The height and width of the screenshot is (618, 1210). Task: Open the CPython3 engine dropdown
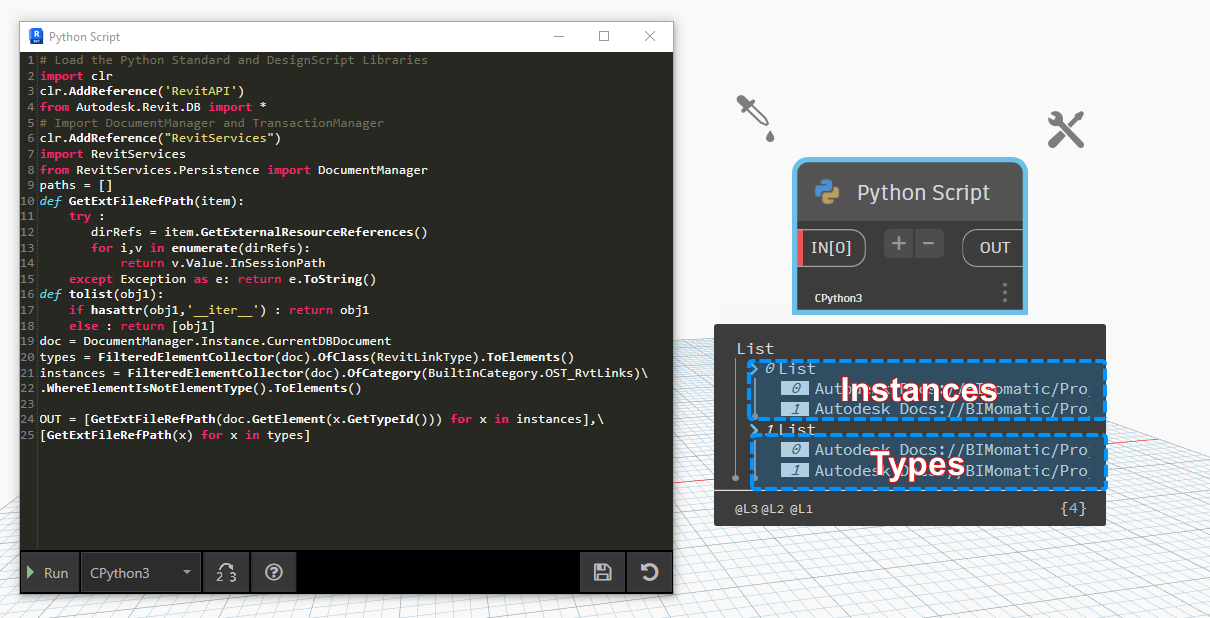(140, 571)
